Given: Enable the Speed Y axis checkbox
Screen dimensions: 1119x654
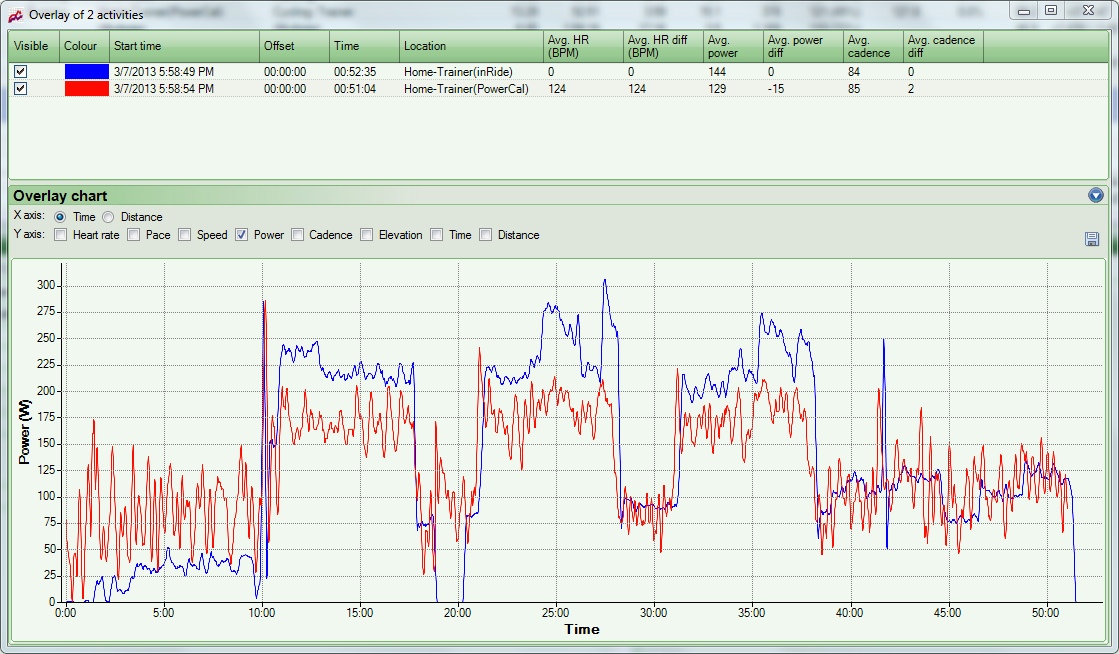Looking at the screenshot, I should pyautogui.click(x=184, y=235).
